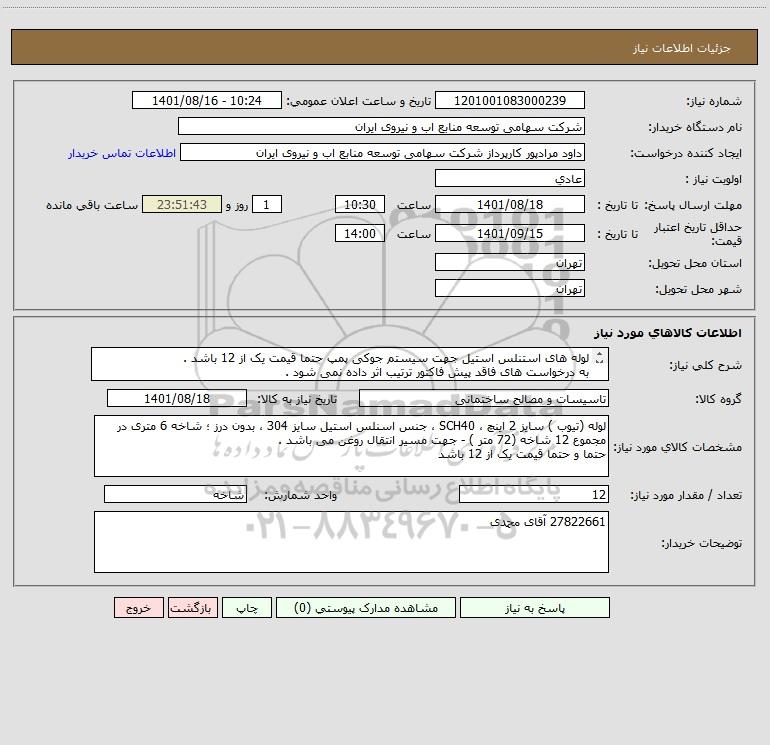The height and width of the screenshot is (745, 770).
Task: Click validity time field 14:00
Action: click(x=359, y=233)
